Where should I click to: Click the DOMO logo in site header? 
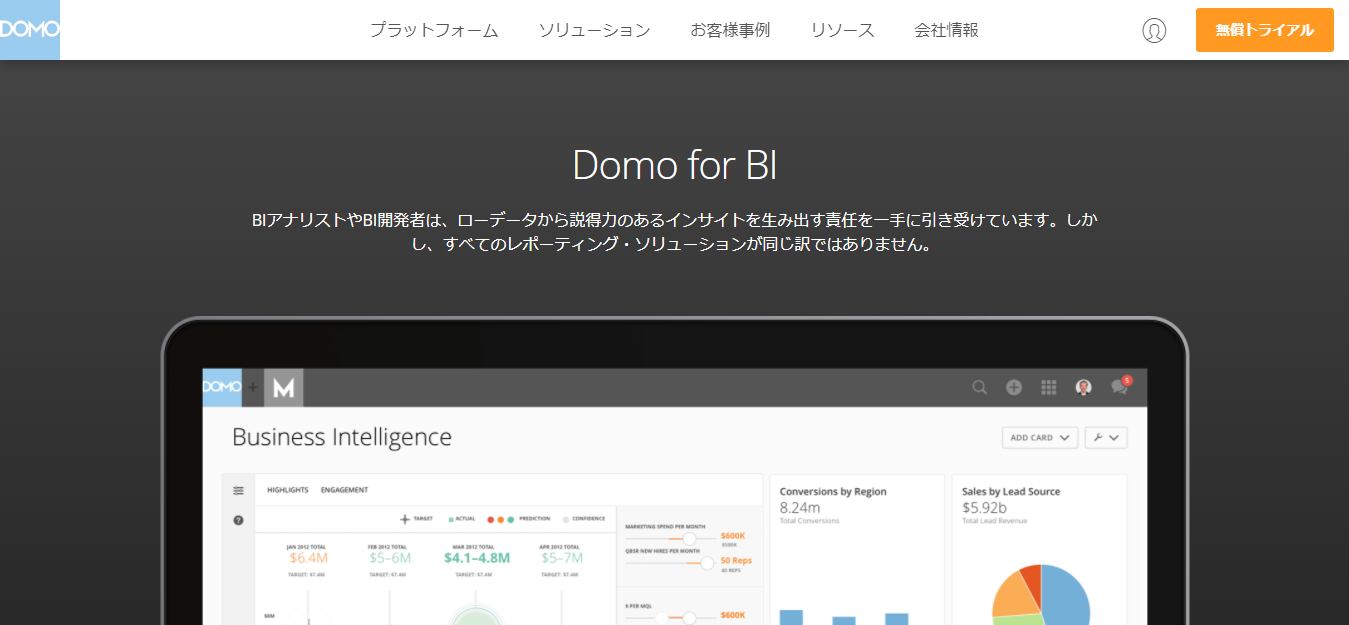click(x=29, y=30)
